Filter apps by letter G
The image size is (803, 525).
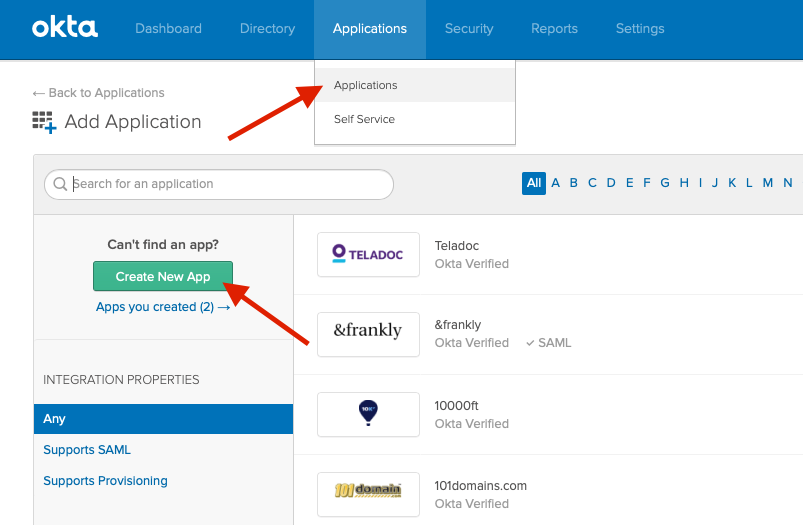[x=665, y=183]
